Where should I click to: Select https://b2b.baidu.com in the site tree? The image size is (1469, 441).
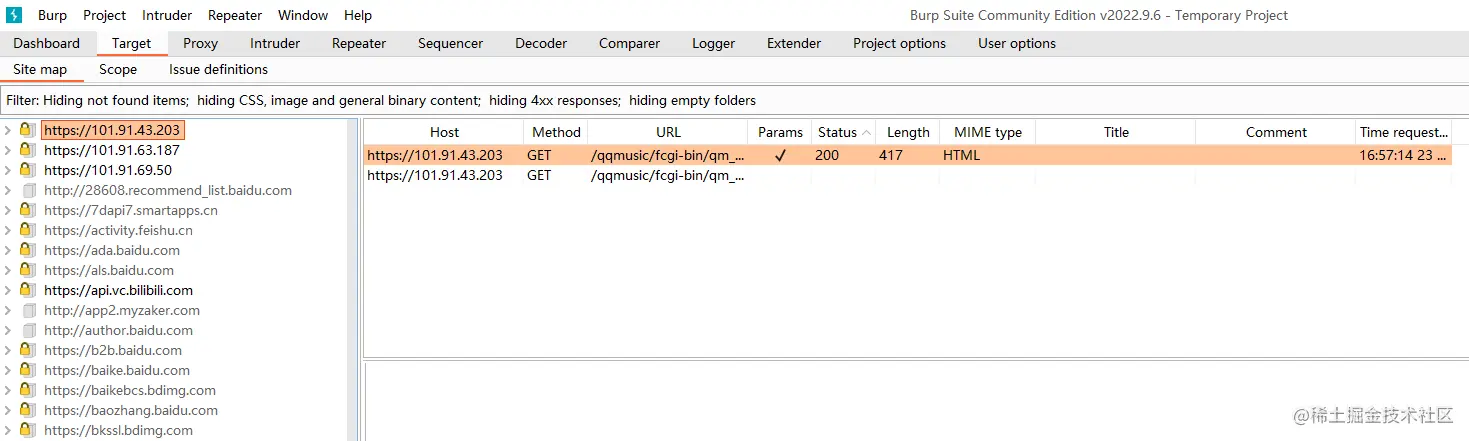113,350
